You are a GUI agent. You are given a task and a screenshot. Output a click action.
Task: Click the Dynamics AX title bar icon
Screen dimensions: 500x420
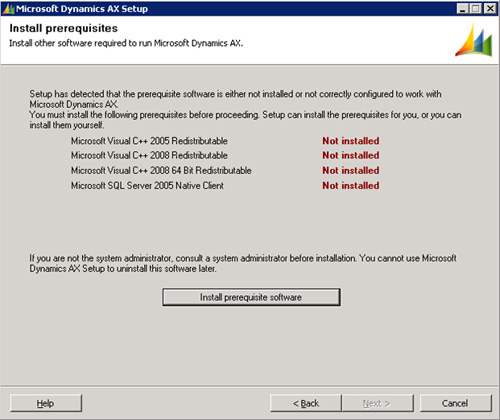(8, 9)
